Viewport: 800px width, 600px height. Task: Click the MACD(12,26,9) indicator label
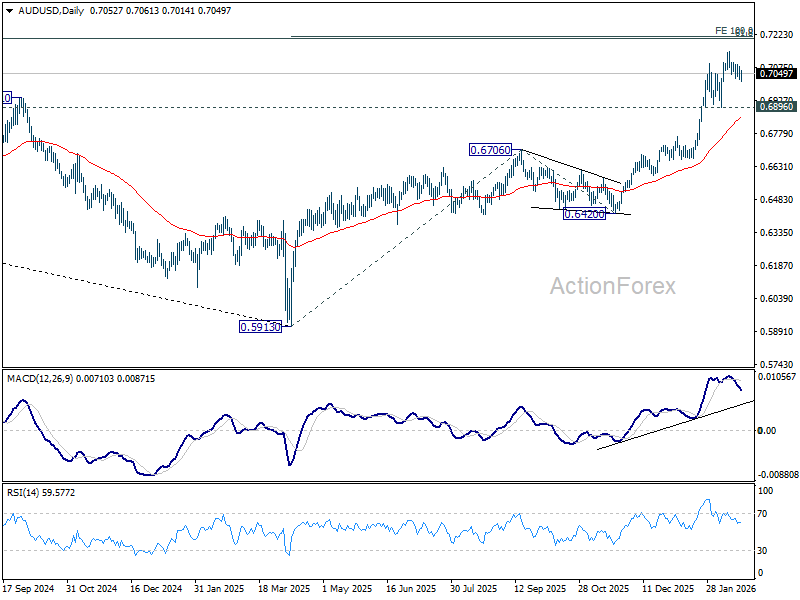[39, 379]
